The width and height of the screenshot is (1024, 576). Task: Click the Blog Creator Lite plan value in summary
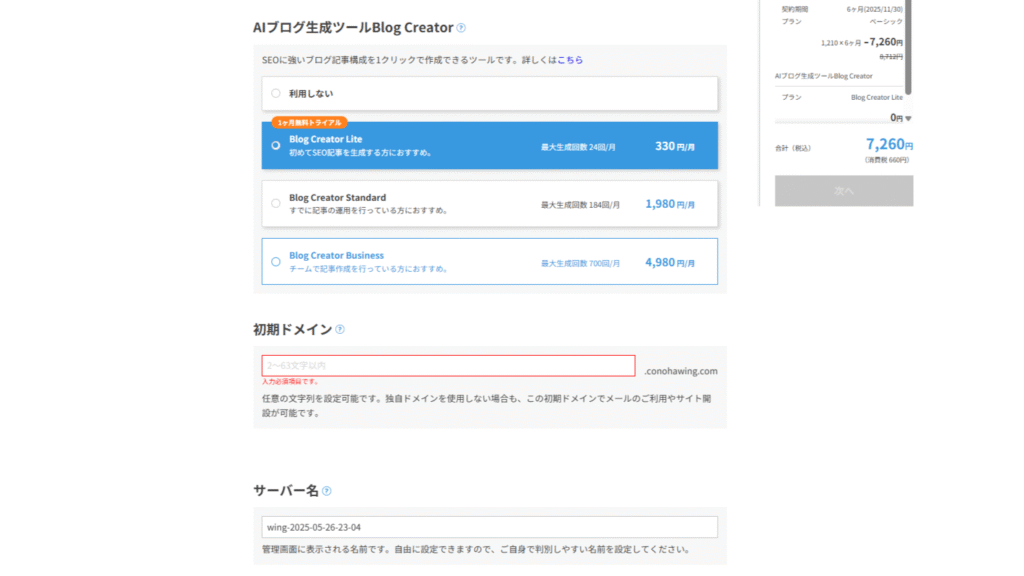click(x=876, y=97)
